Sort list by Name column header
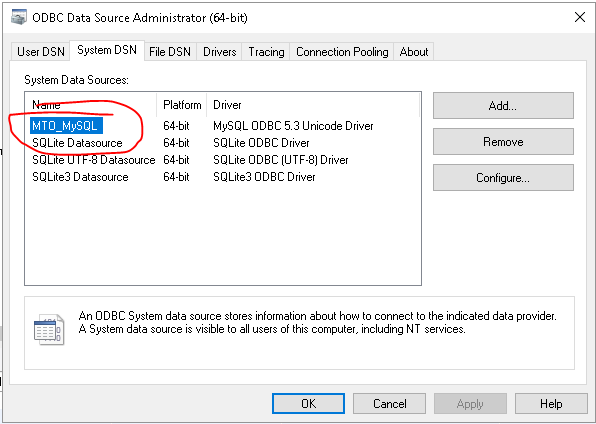 pos(91,105)
